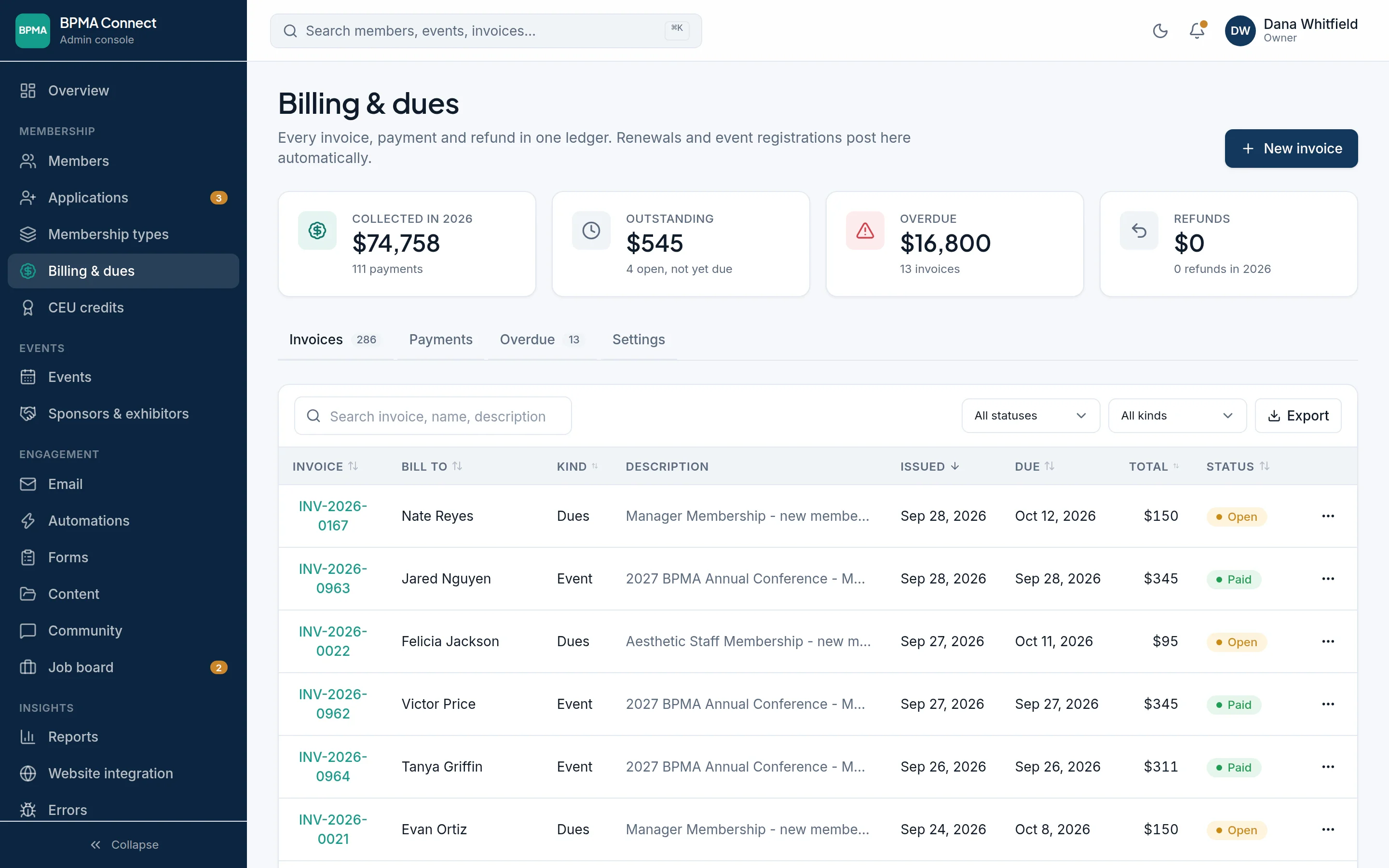Open the Content section
The image size is (1389, 868).
(123, 594)
